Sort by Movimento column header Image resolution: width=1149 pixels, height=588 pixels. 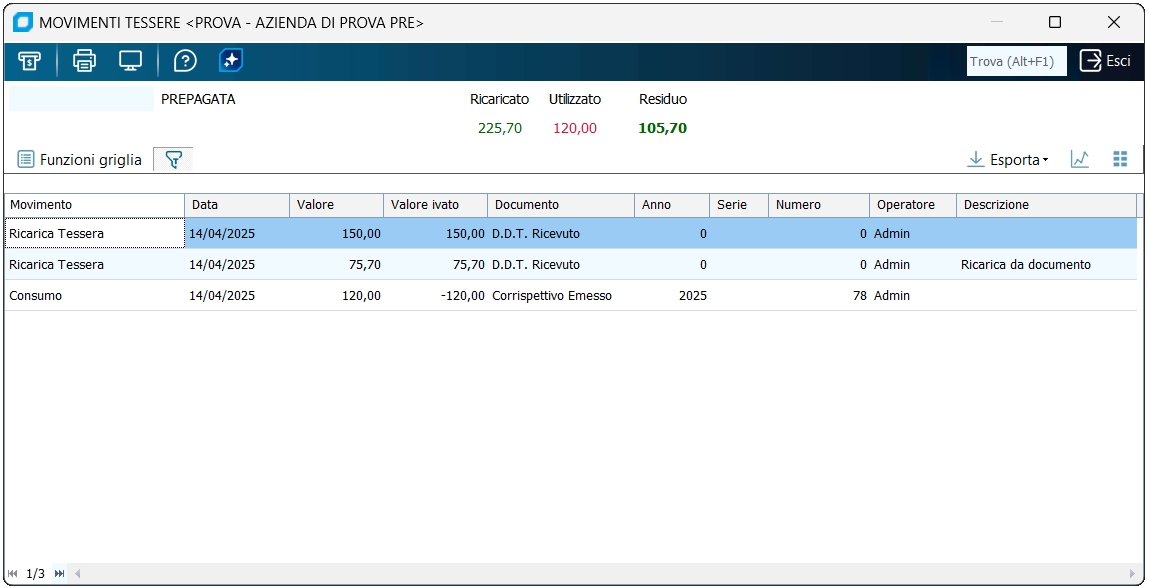click(95, 205)
